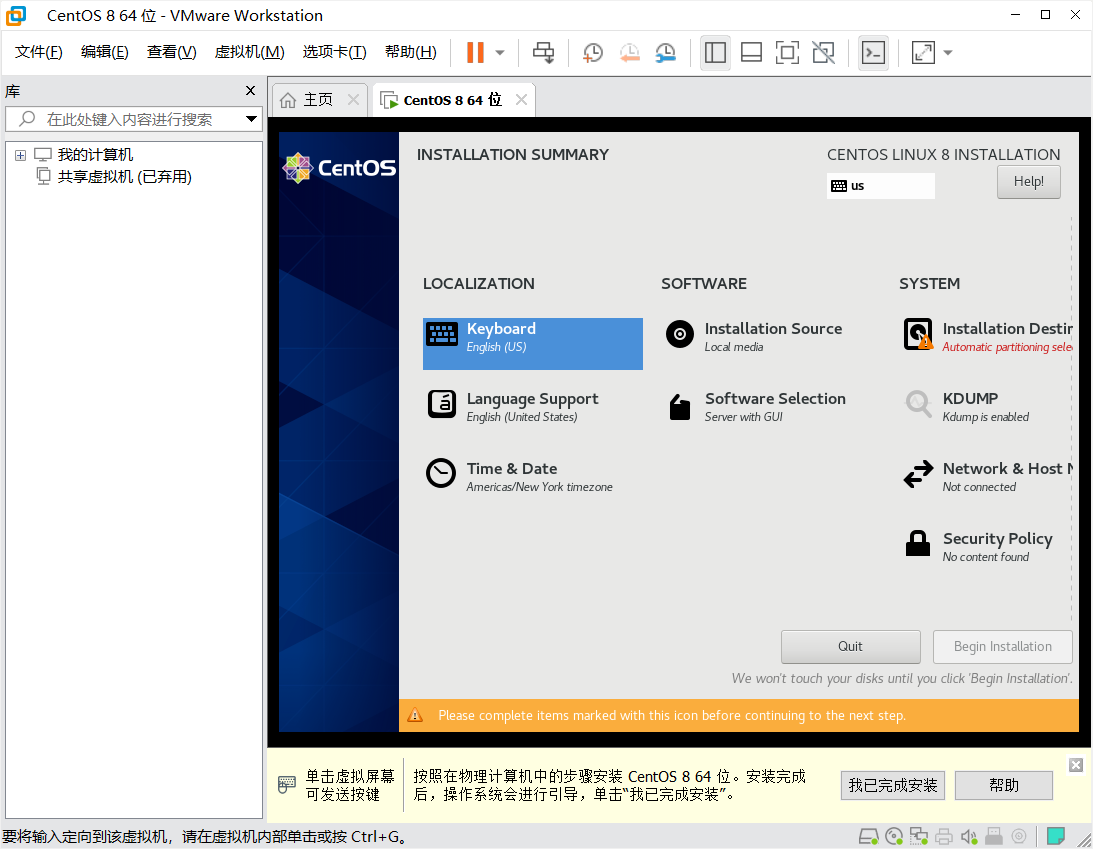Expand the 我的计算机 tree node
1093x849 pixels.
20,155
